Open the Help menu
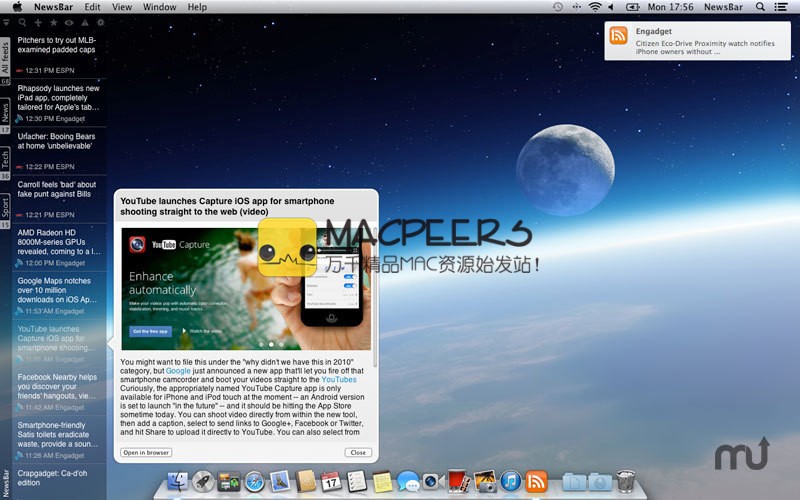The width and height of the screenshot is (800, 500). tap(197, 7)
